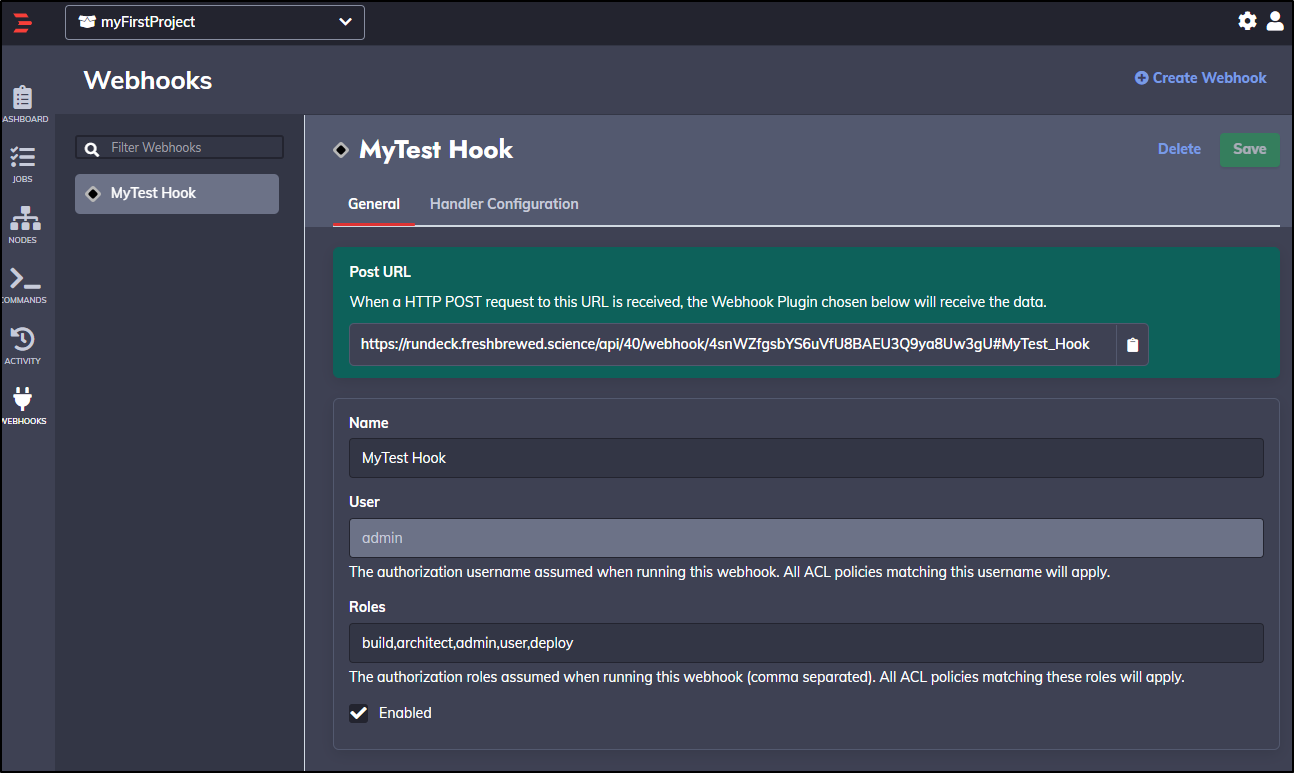Save the webhook changes
This screenshot has width=1294, height=773.
pos(1250,150)
